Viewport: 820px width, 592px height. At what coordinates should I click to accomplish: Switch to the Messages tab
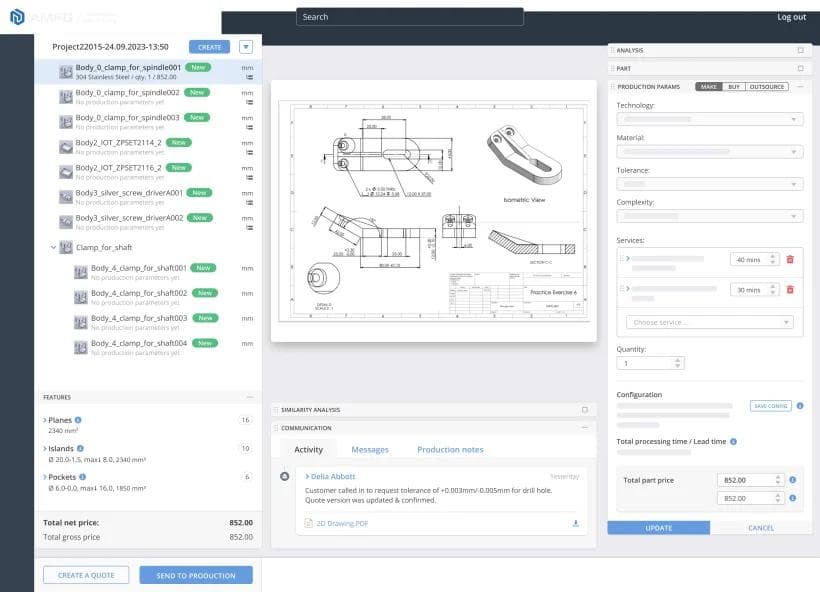(370, 449)
